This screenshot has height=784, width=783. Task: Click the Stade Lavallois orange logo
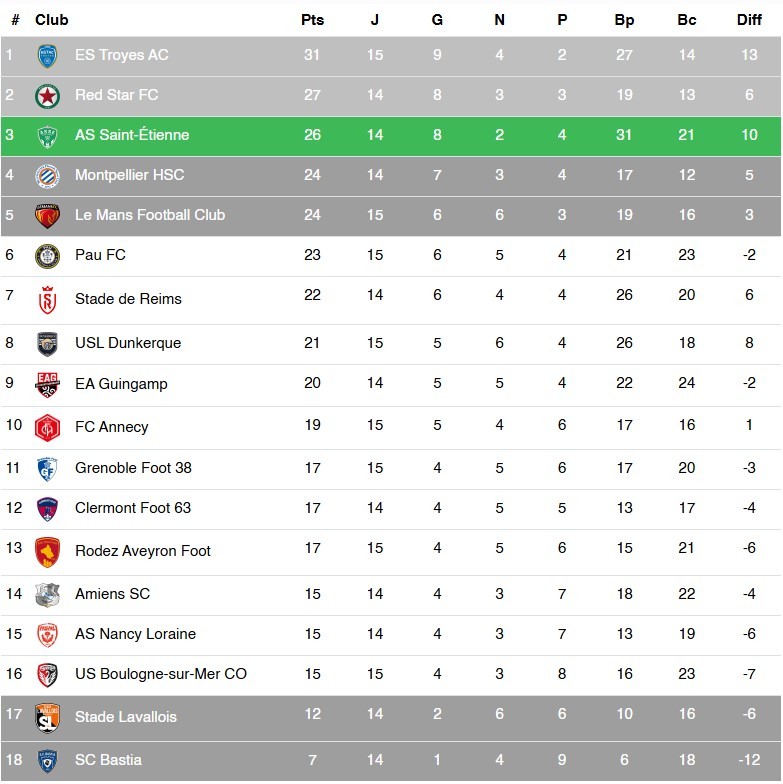tap(47, 717)
